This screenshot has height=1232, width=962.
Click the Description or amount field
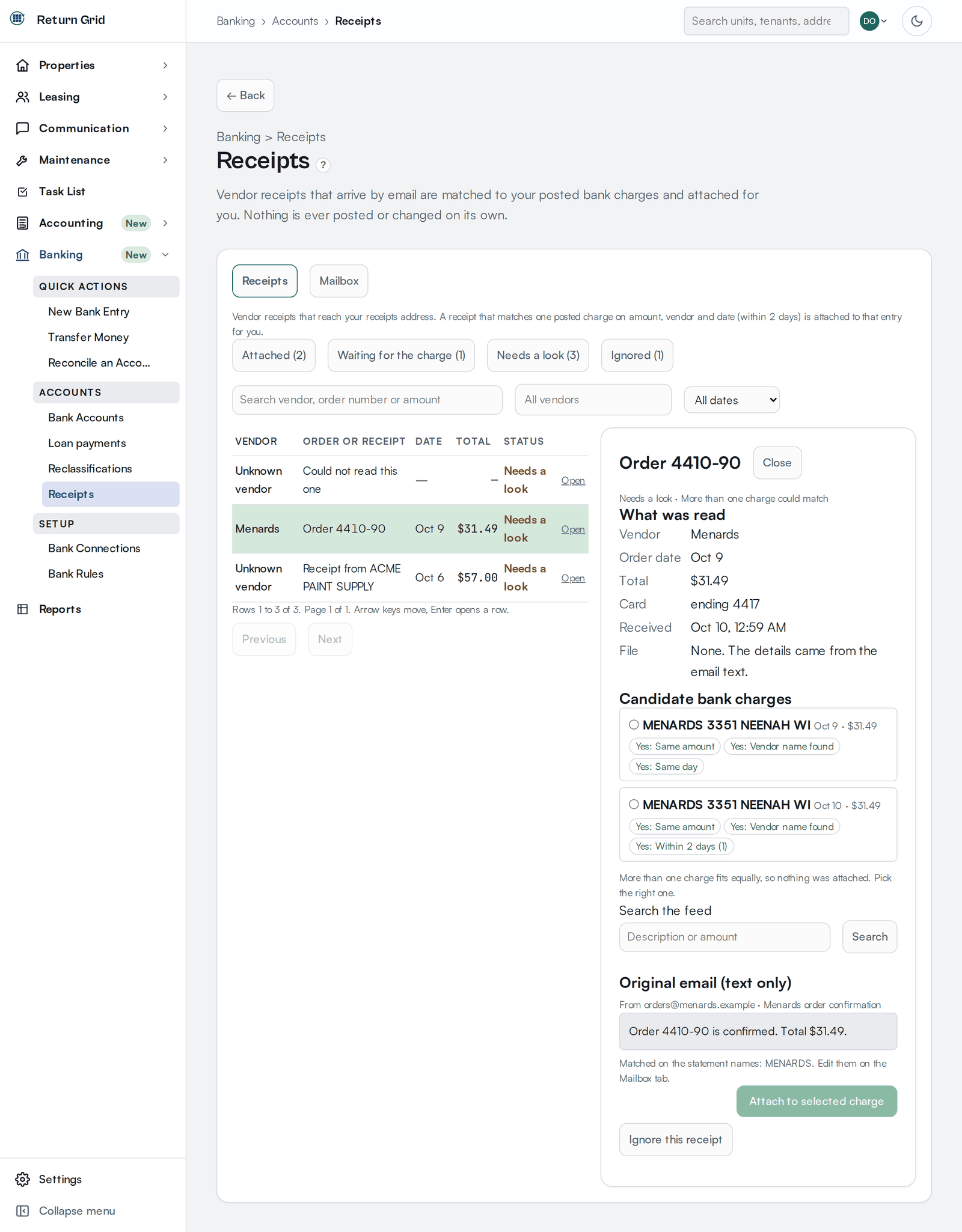pyautogui.click(x=725, y=937)
